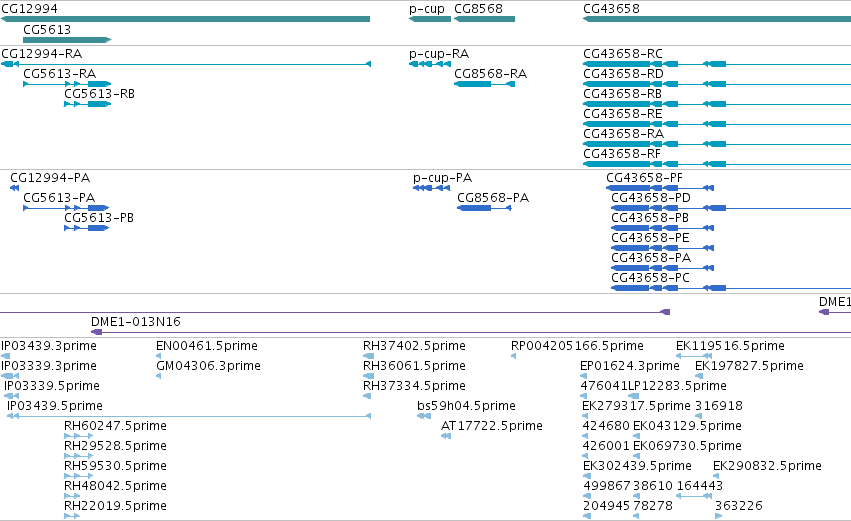851x521 pixels.
Task: Open the CG8568 gene label without suffix
Action: click(479, 9)
